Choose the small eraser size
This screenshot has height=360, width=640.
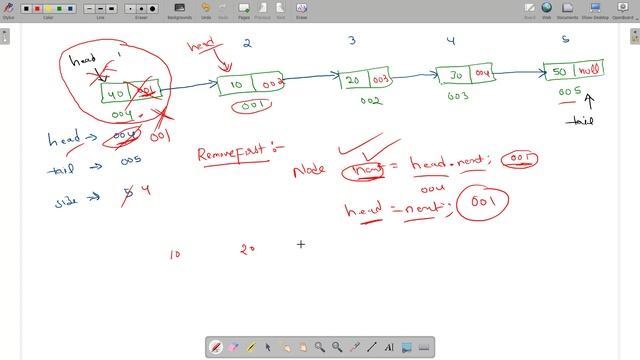coord(130,9)
